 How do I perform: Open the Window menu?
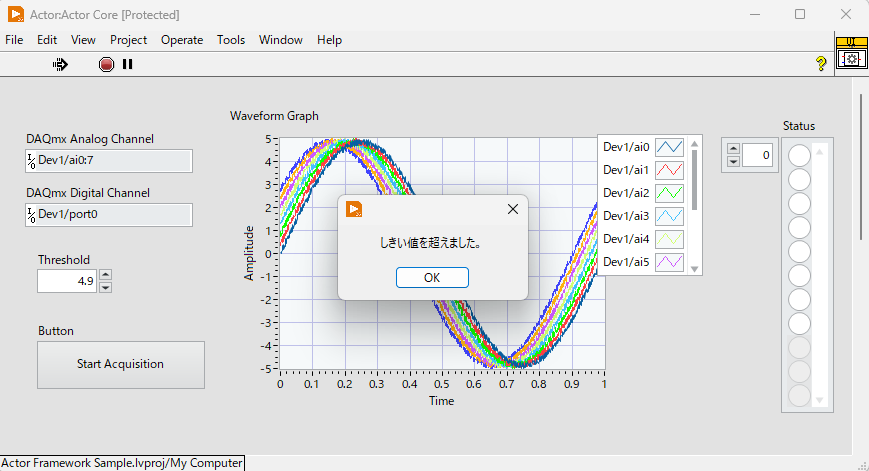[281, 40]
